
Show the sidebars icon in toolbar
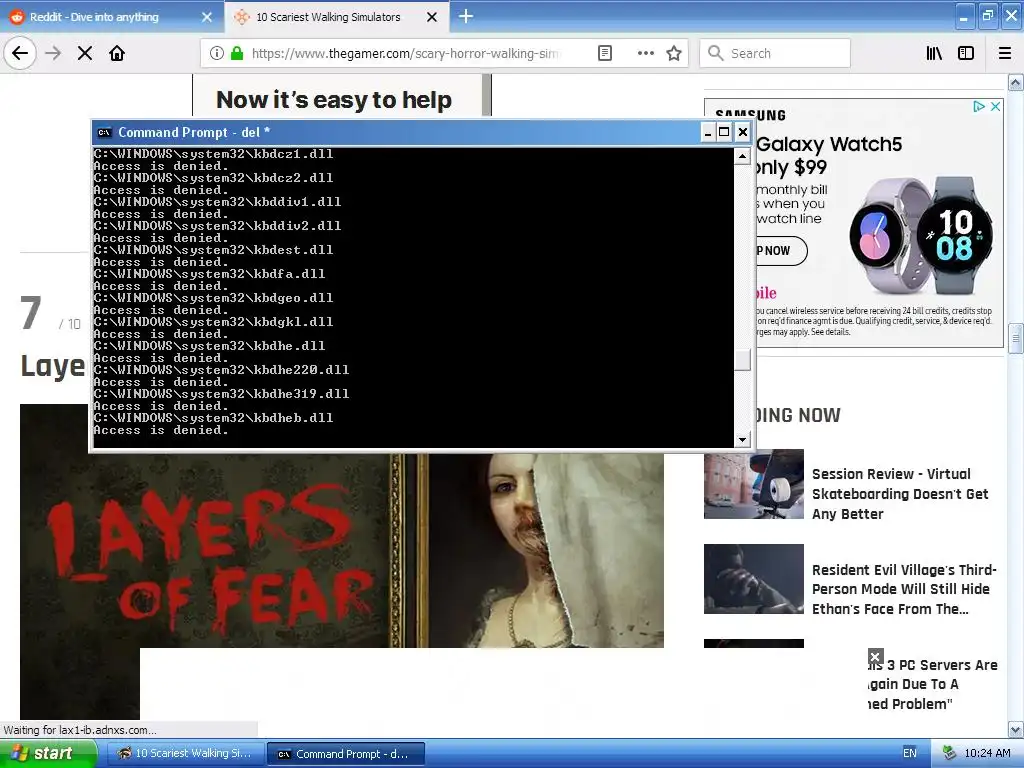pos(966,53)
